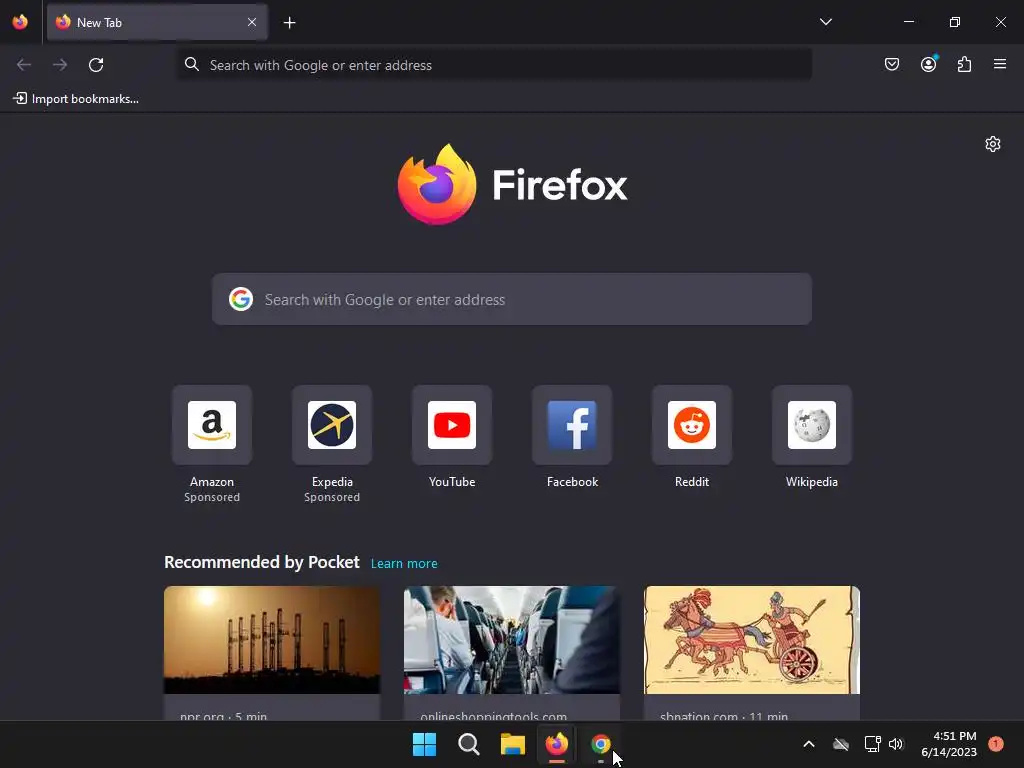Open File Explorer from the taskbar
The height and width of the screenshot is (768, 1024).
513,744
